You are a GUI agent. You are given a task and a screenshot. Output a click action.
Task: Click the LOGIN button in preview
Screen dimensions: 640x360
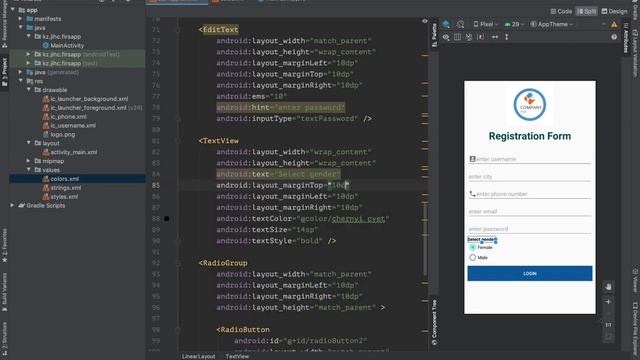(x=530, y=273)
